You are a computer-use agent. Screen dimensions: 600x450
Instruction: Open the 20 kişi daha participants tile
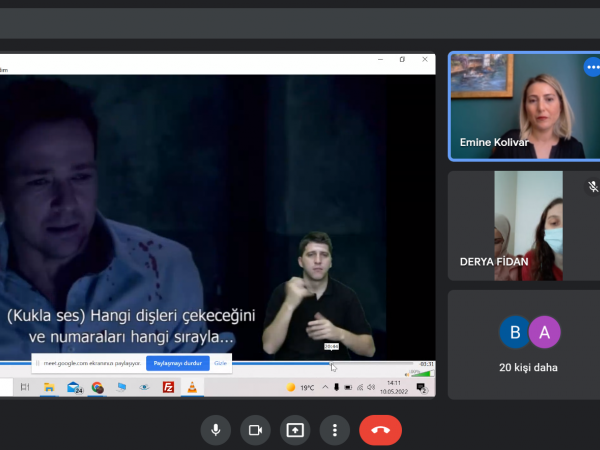click(x=524, y=345)
